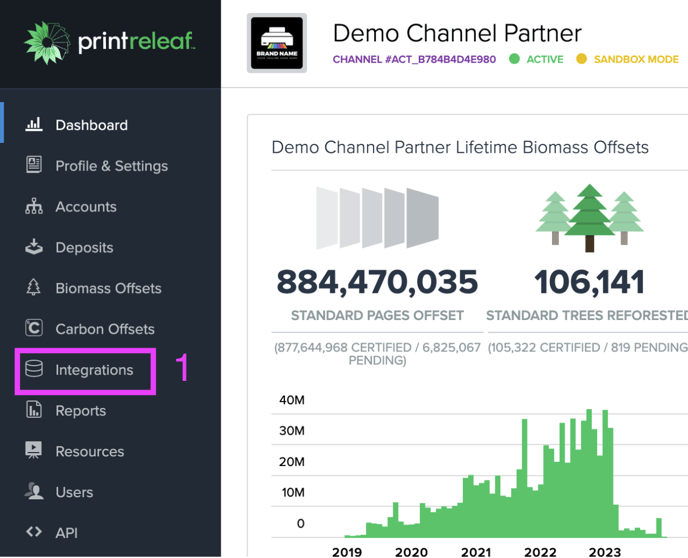This screenshot has width=688, height=558.
Task: Click the Biomass Offsets tree icon
Action: (34, 287)
